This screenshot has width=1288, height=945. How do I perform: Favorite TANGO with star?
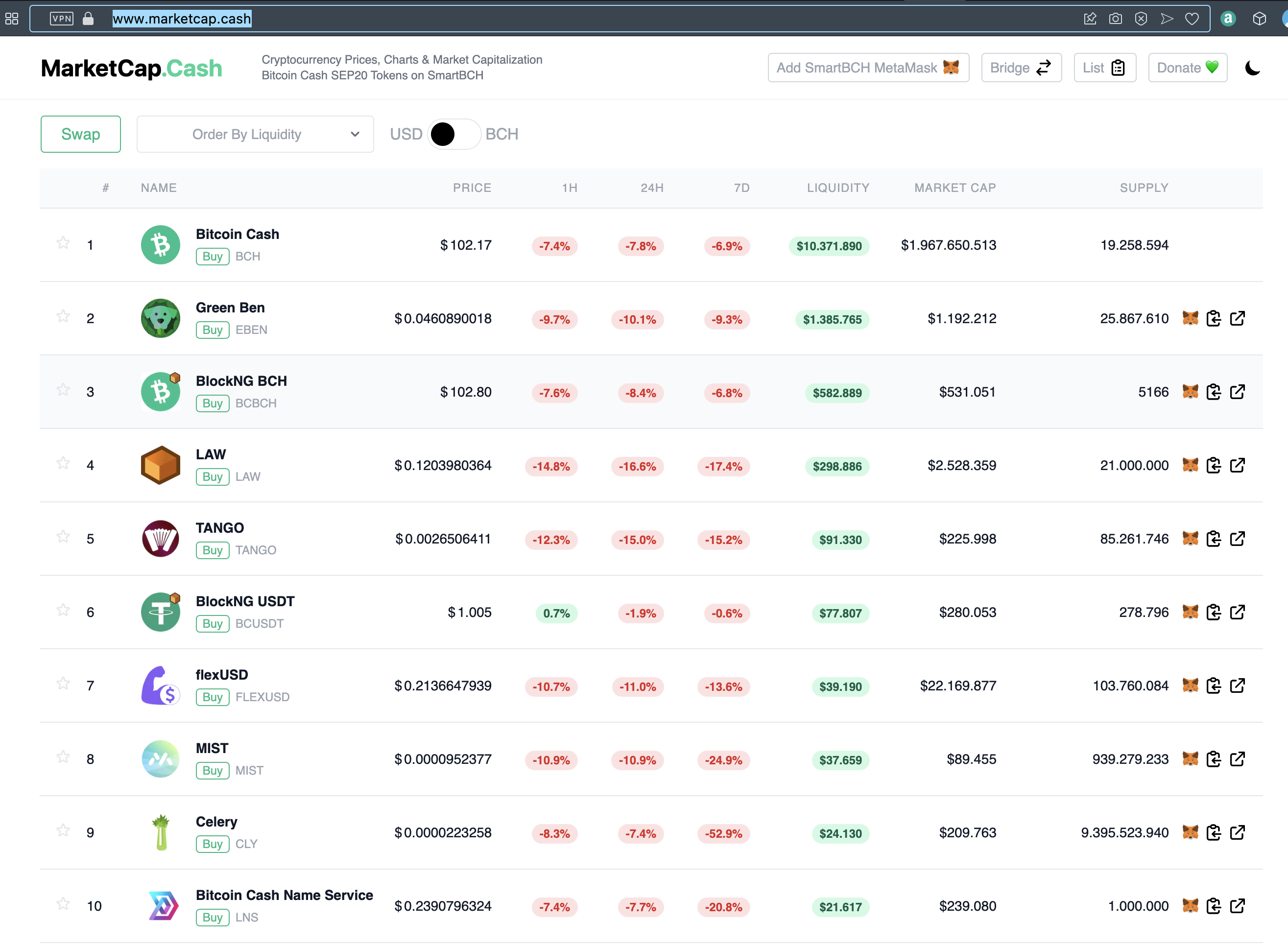click(63, 537)
